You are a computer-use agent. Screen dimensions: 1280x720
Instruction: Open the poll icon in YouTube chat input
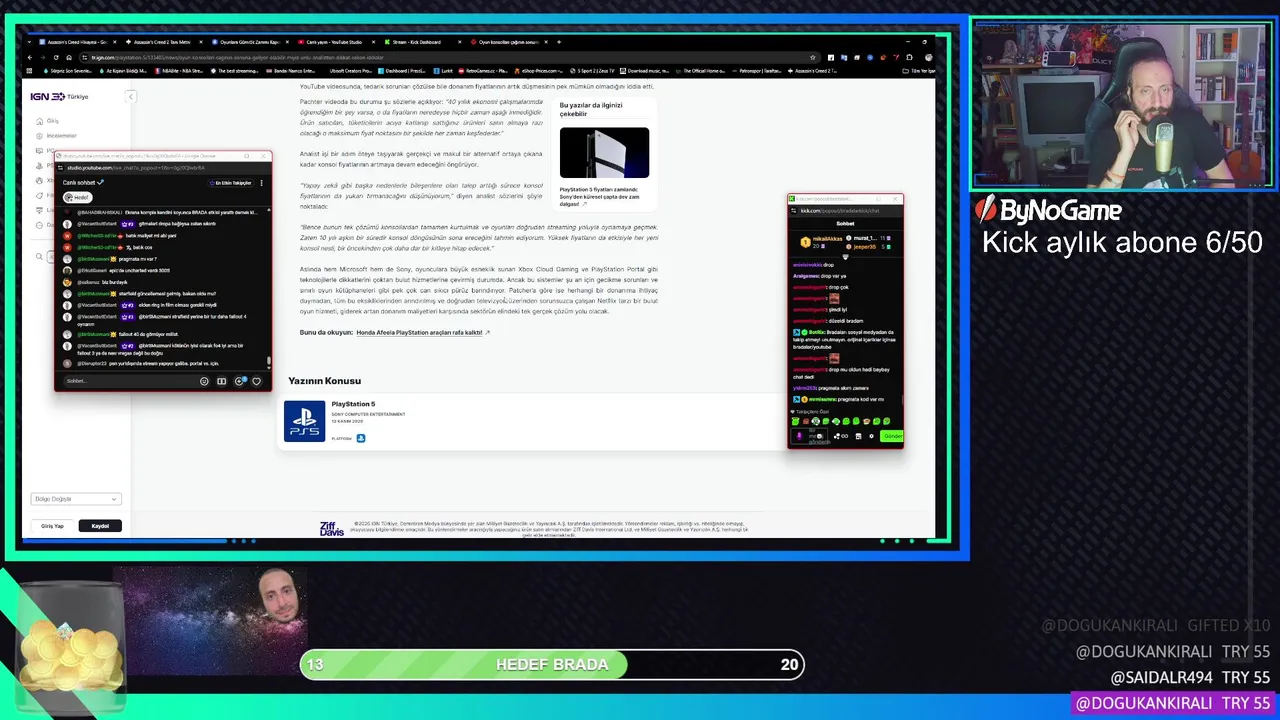coord(221,381)
